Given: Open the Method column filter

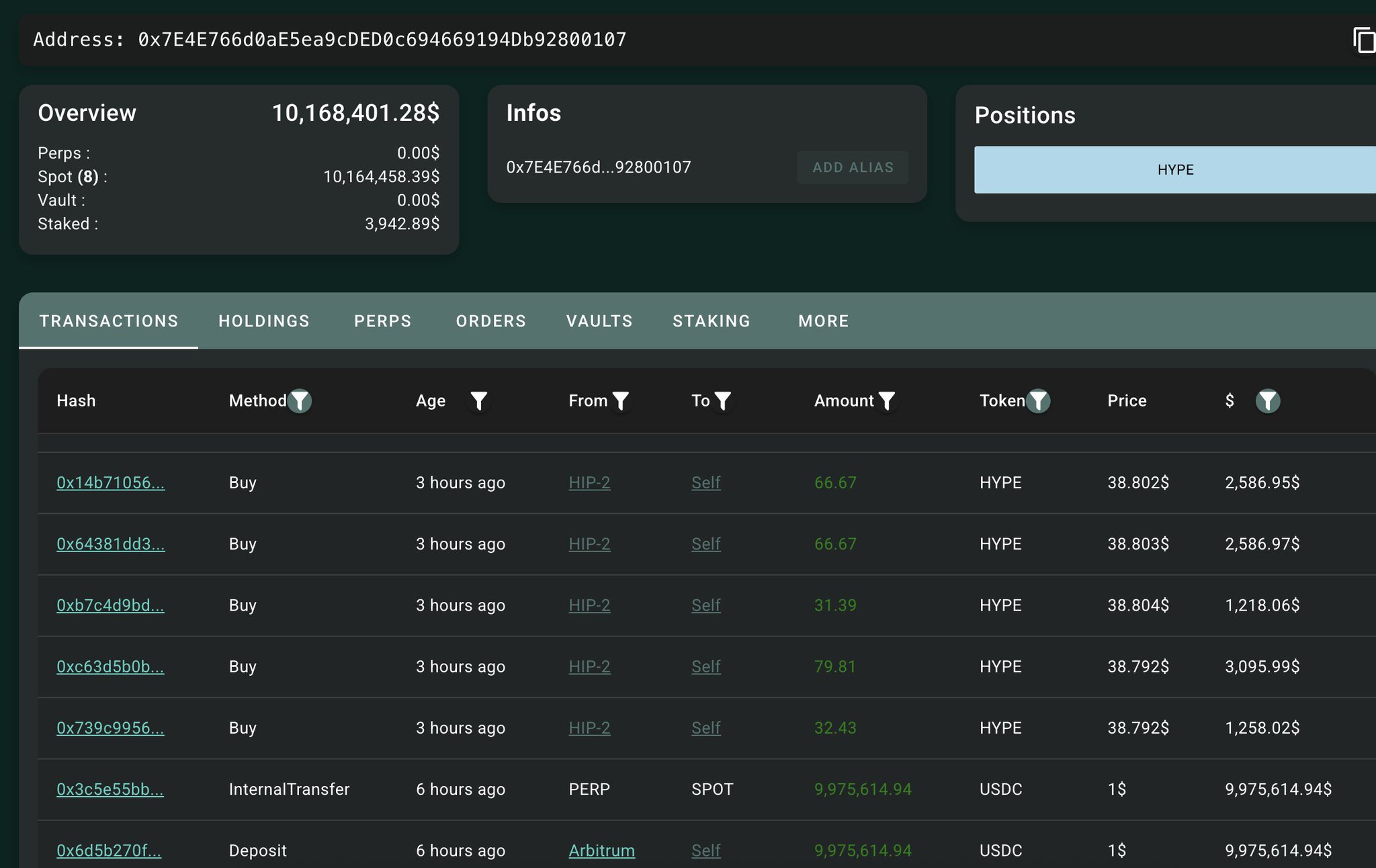Looking at the screenshot, I should point(300,401).
